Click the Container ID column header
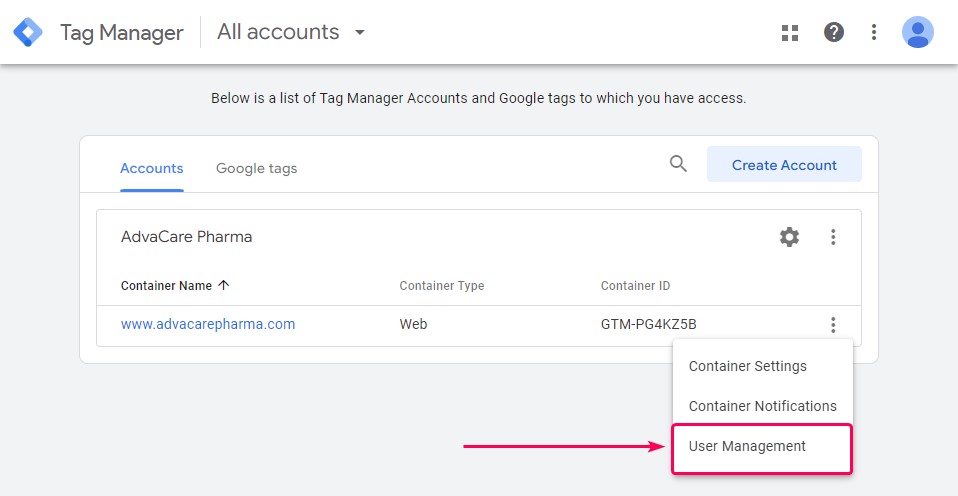The image size is (958, 496). (x=635, y=286)
